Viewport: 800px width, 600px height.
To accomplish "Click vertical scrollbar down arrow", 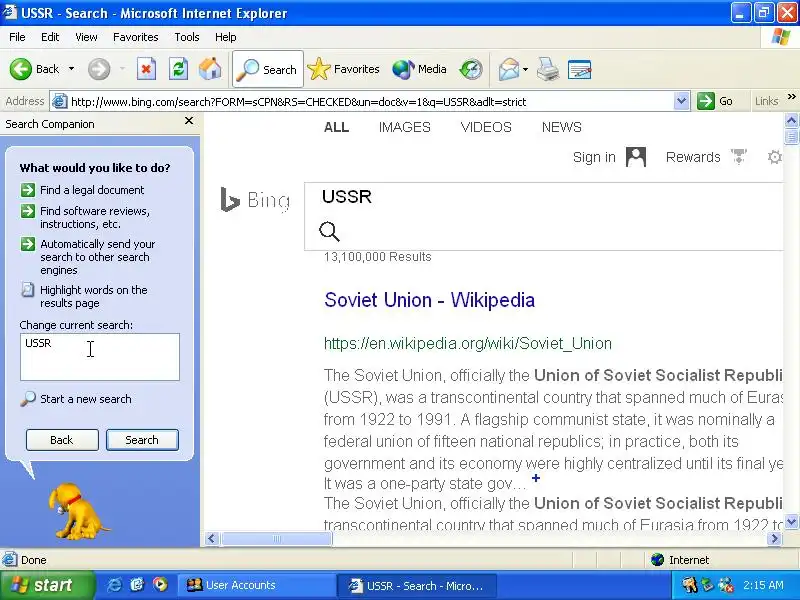I will coord(791,521).
